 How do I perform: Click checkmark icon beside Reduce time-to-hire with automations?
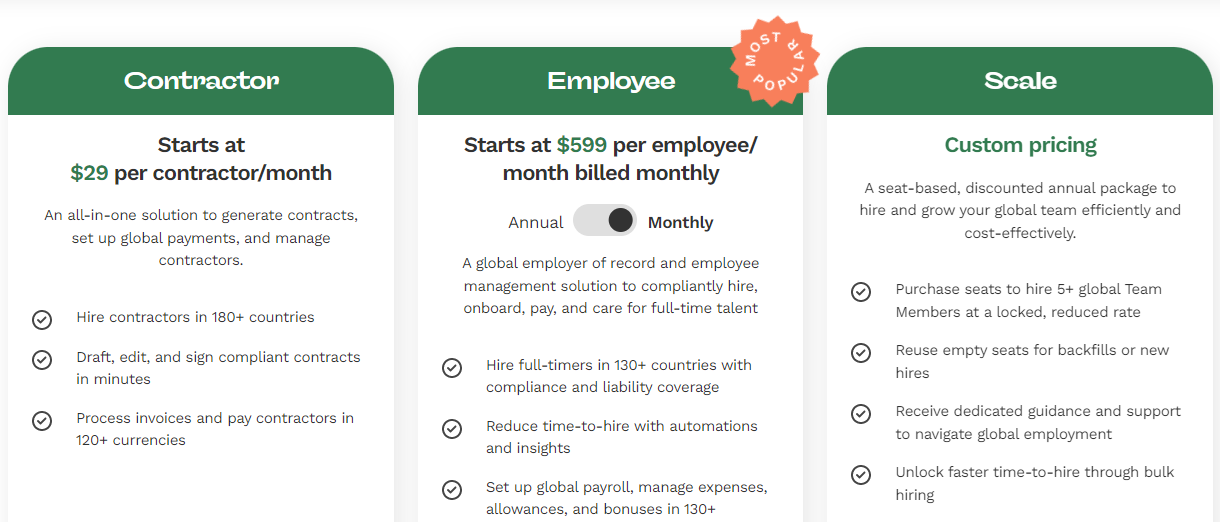[x=452, y=429]
